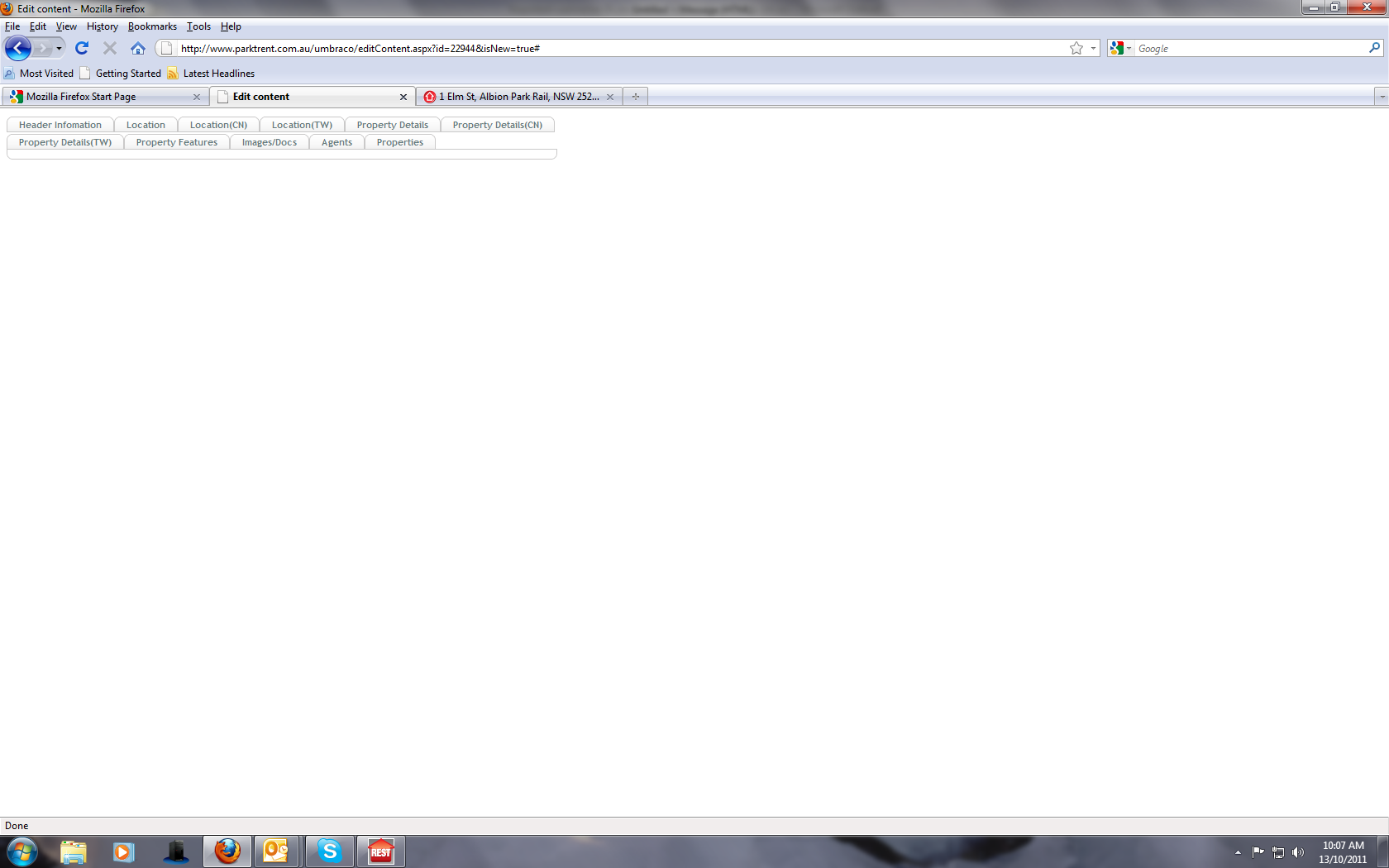The width and height of the screenshot is (1389, 868).
Task: Open the back/forward history dropdown arrow
Action: 59,49
